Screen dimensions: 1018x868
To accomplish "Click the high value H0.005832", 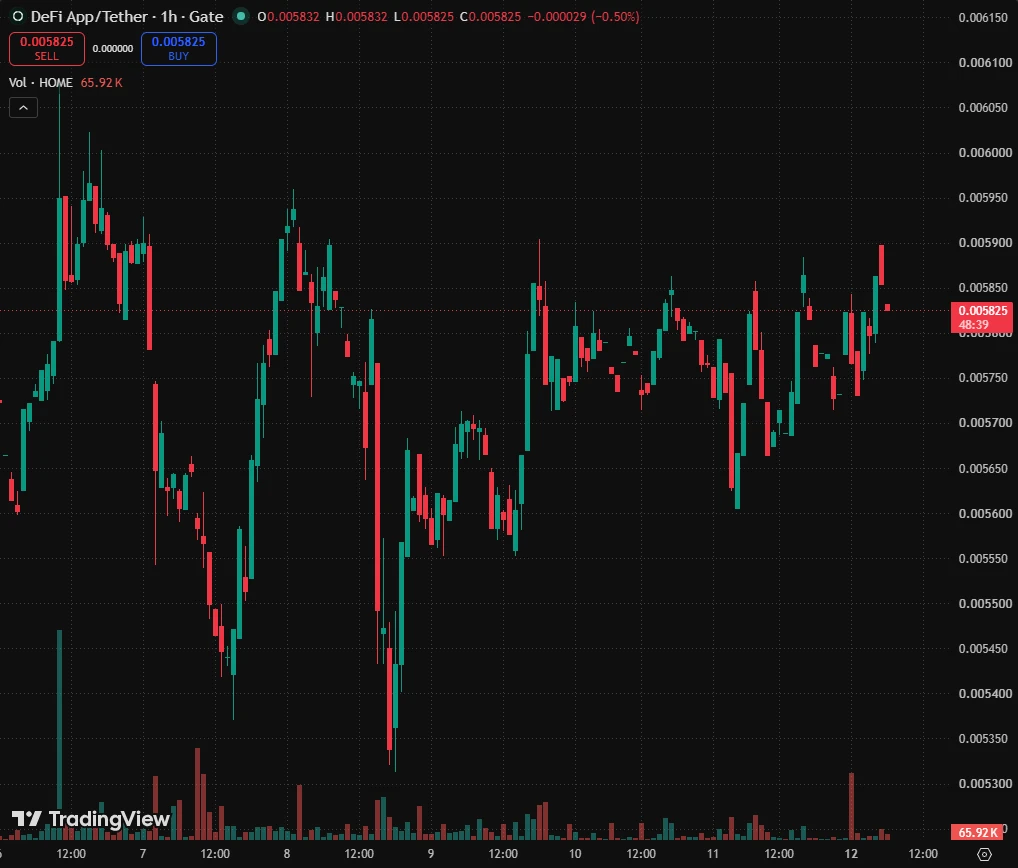I will tap(356, 17).
